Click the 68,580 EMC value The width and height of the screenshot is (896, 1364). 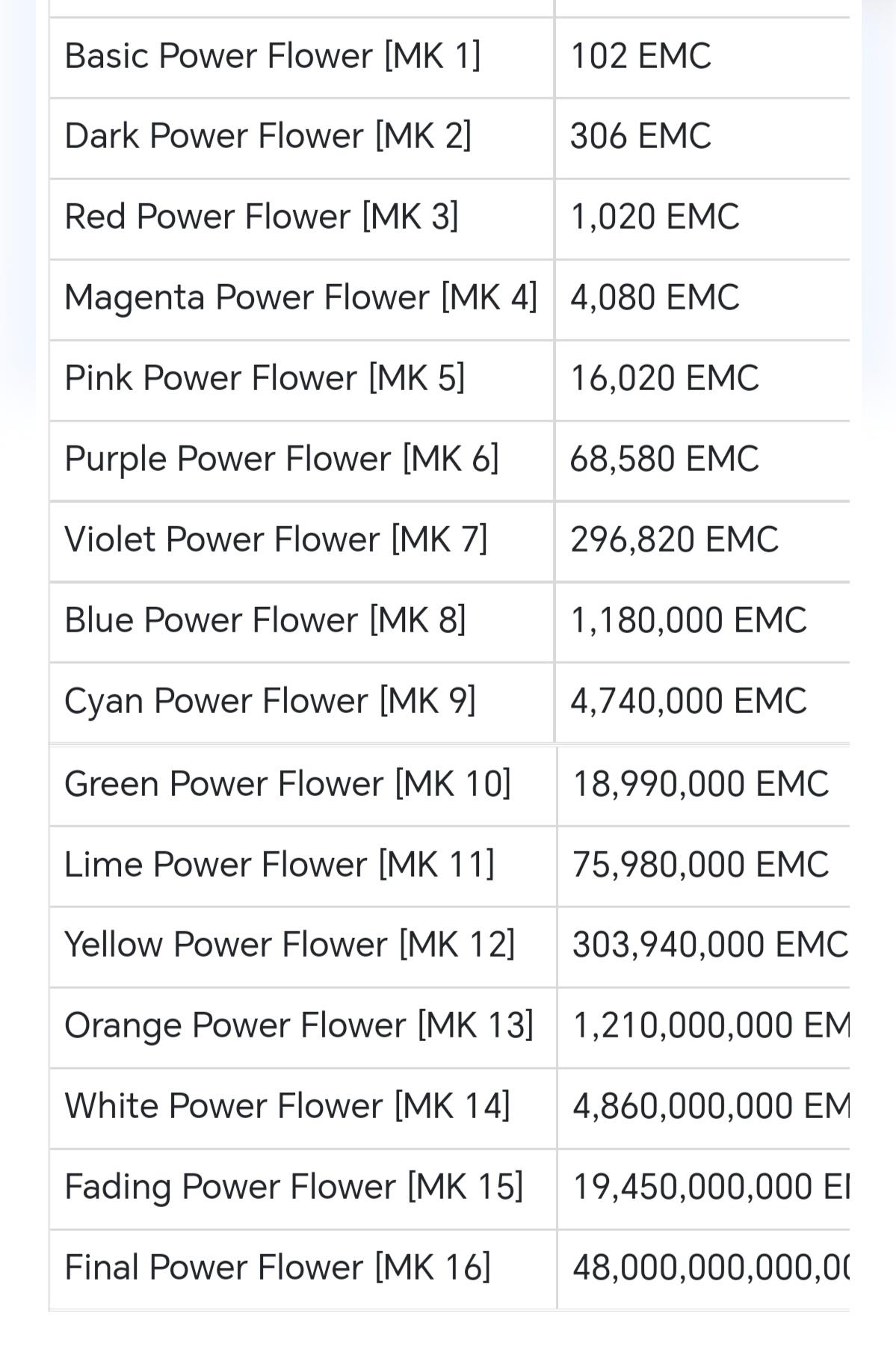[664, 459]
